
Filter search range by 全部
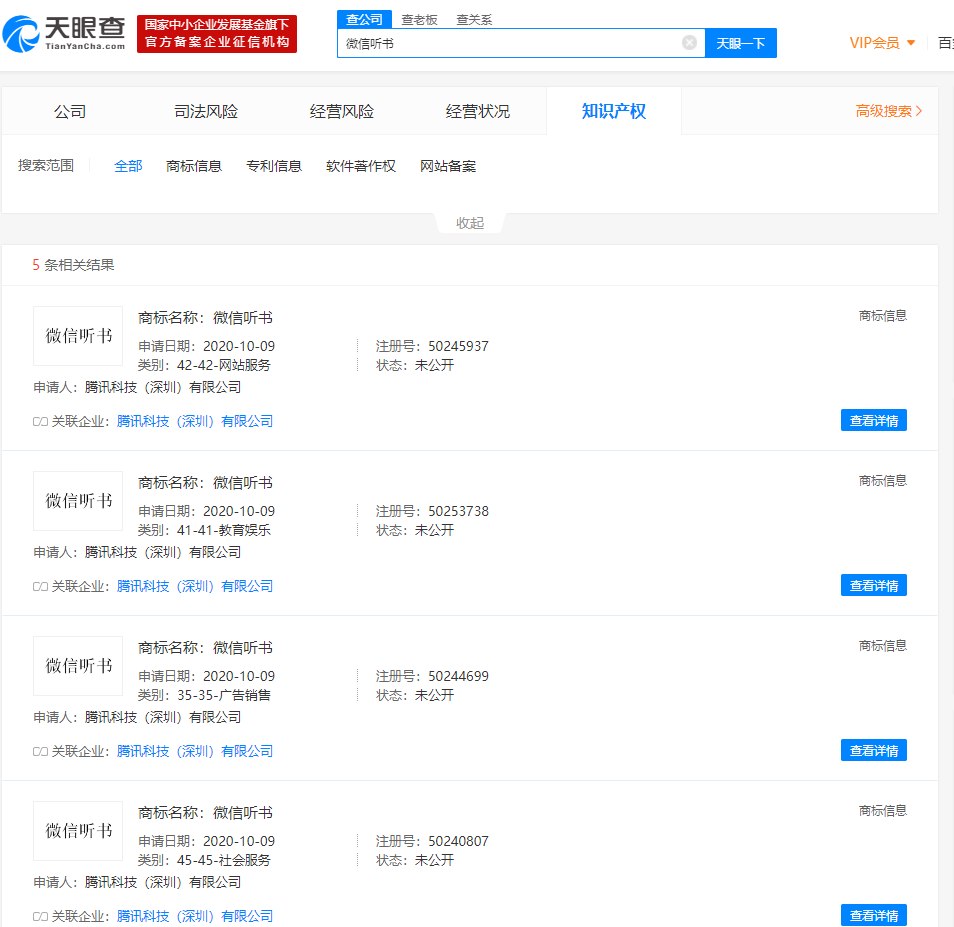coord(128,166)
